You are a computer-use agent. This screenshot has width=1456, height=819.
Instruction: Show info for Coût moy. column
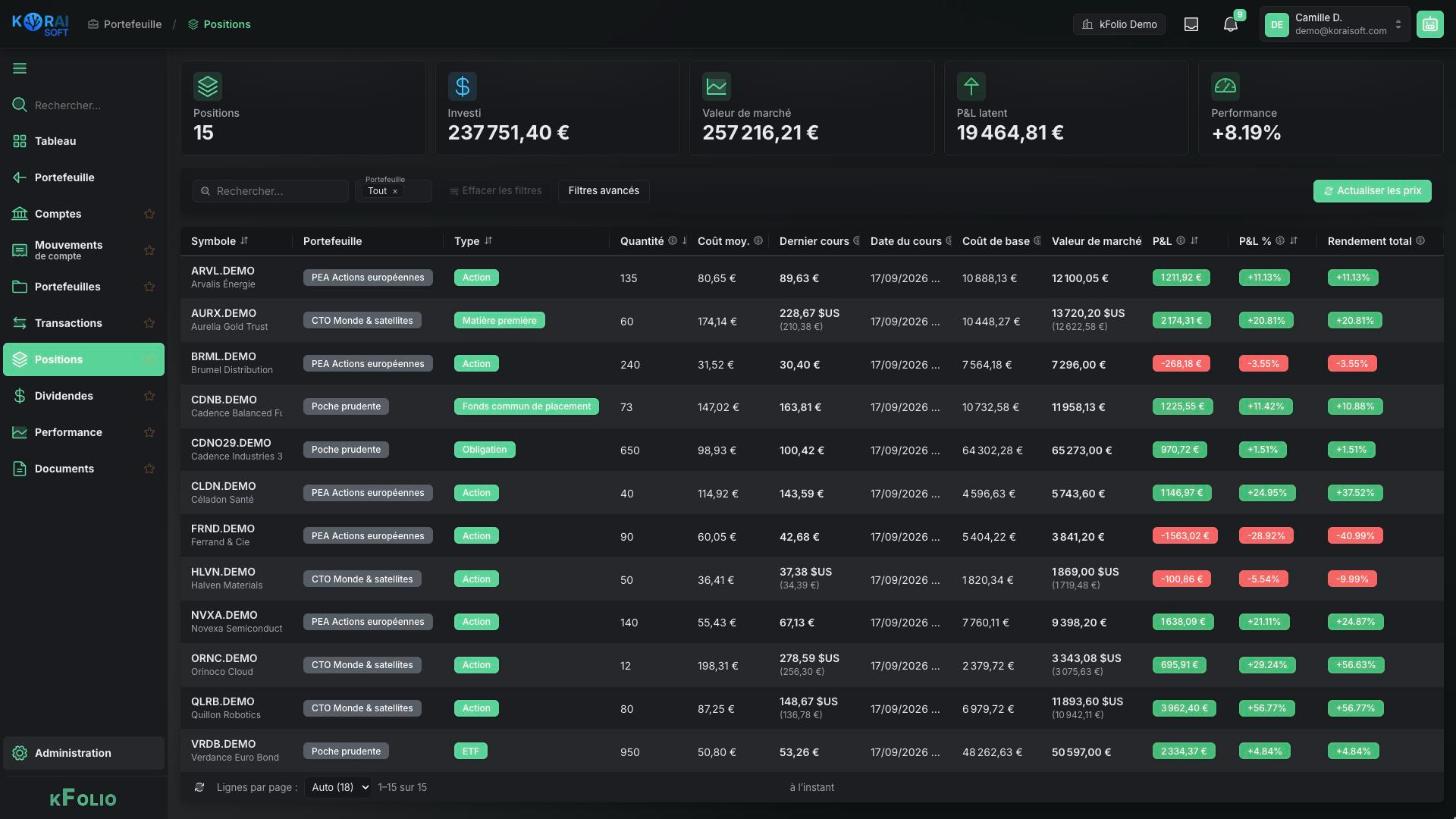(758, 241)
